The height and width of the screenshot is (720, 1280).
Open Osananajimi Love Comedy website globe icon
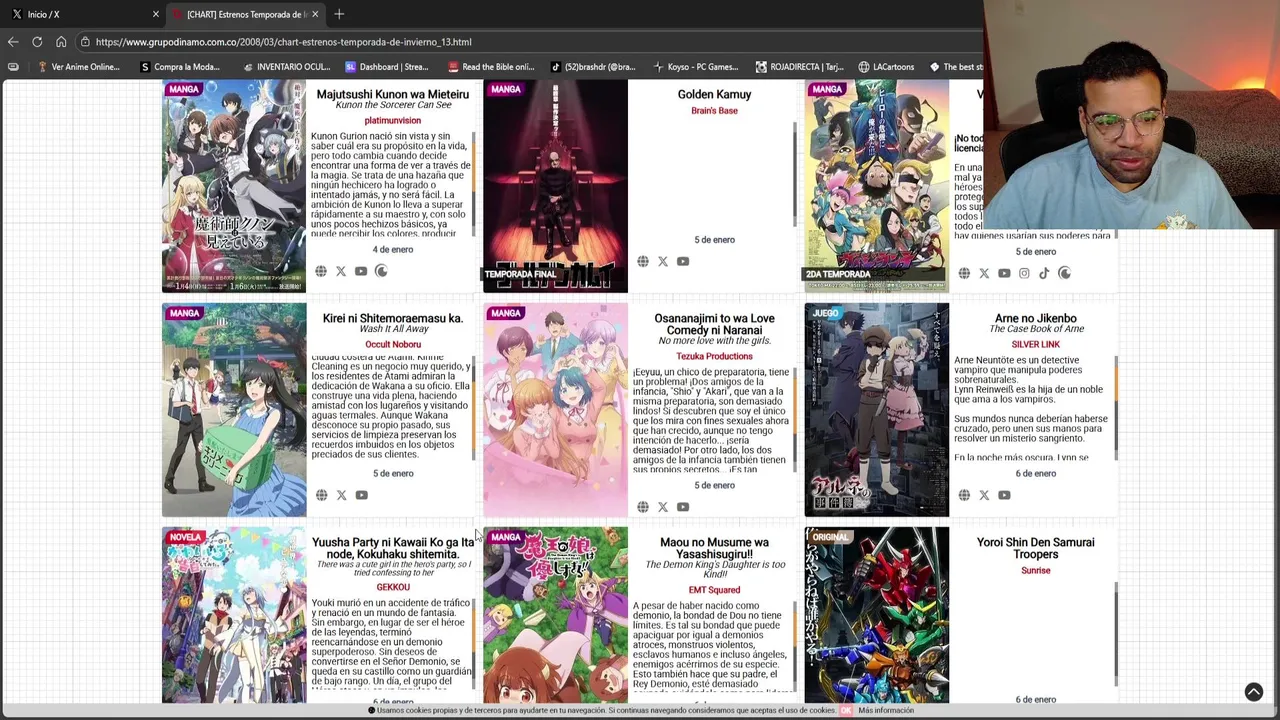(643, 507)
